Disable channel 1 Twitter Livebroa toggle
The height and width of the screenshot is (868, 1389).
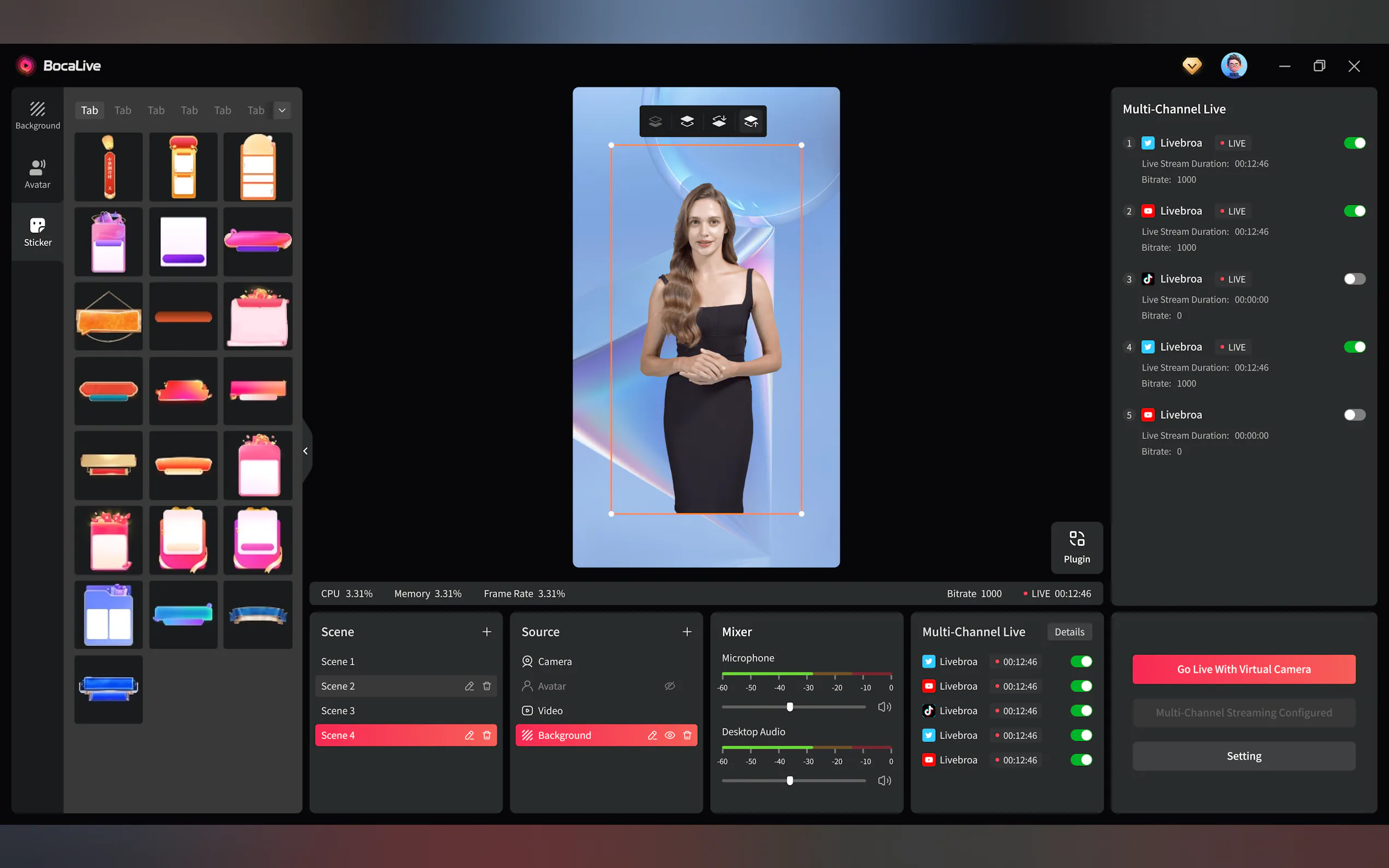(x=1354, y=143)
